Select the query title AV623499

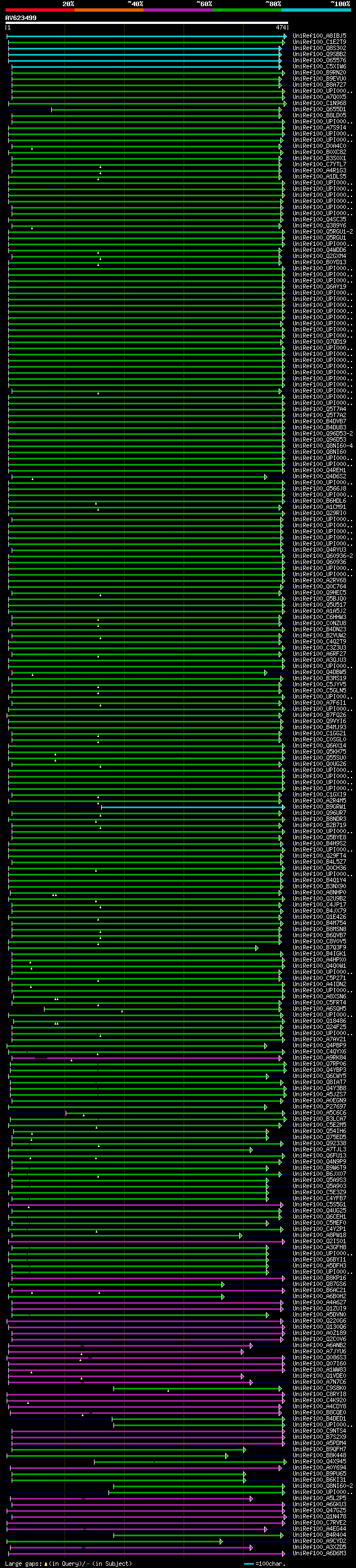click(21, 18)
